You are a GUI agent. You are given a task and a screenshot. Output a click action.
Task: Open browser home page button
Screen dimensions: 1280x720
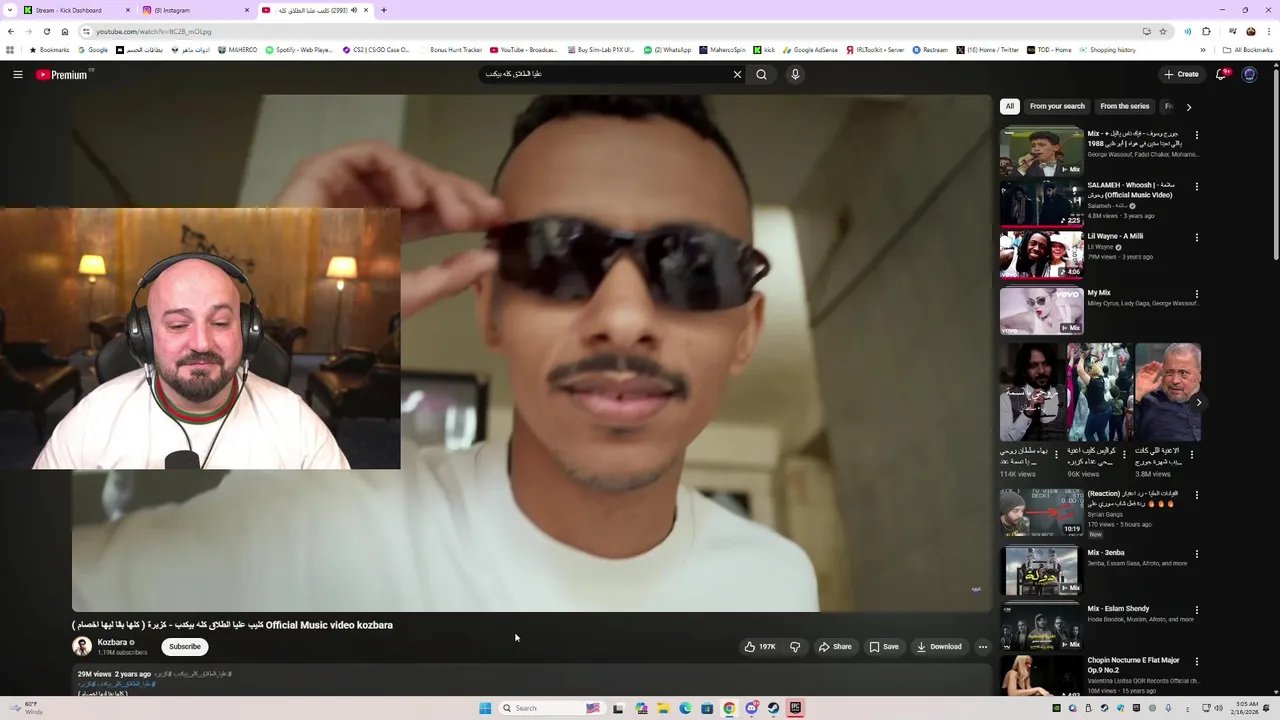point(65,31)
